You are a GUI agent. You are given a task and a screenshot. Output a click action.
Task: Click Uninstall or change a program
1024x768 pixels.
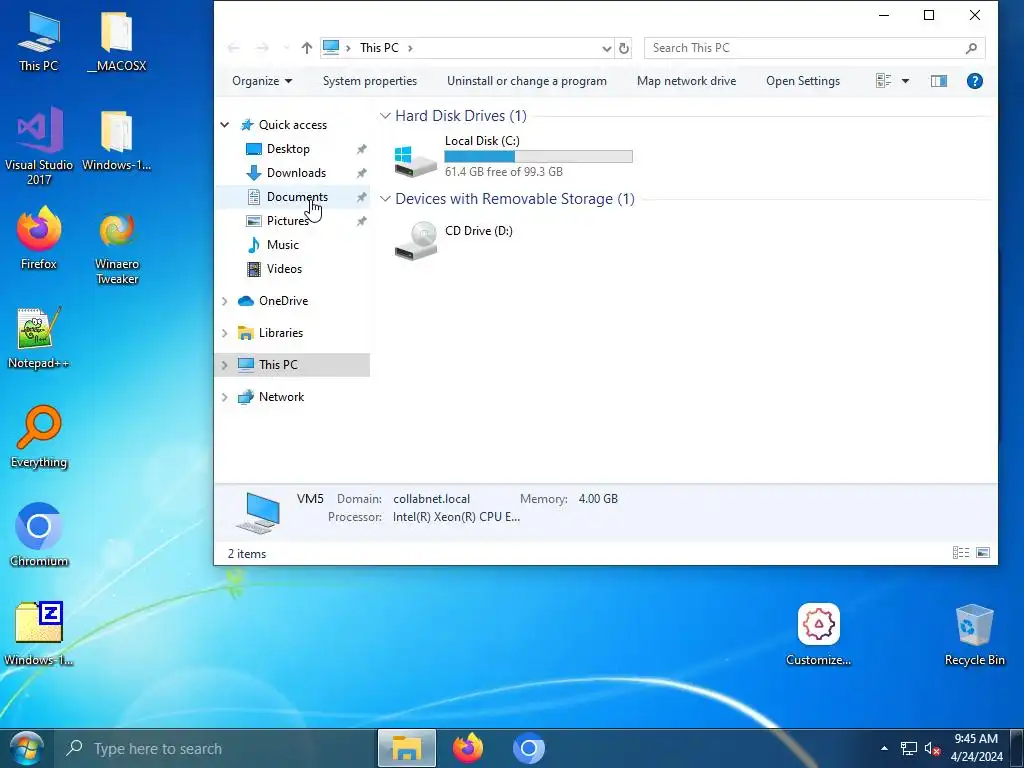(526, 81)
